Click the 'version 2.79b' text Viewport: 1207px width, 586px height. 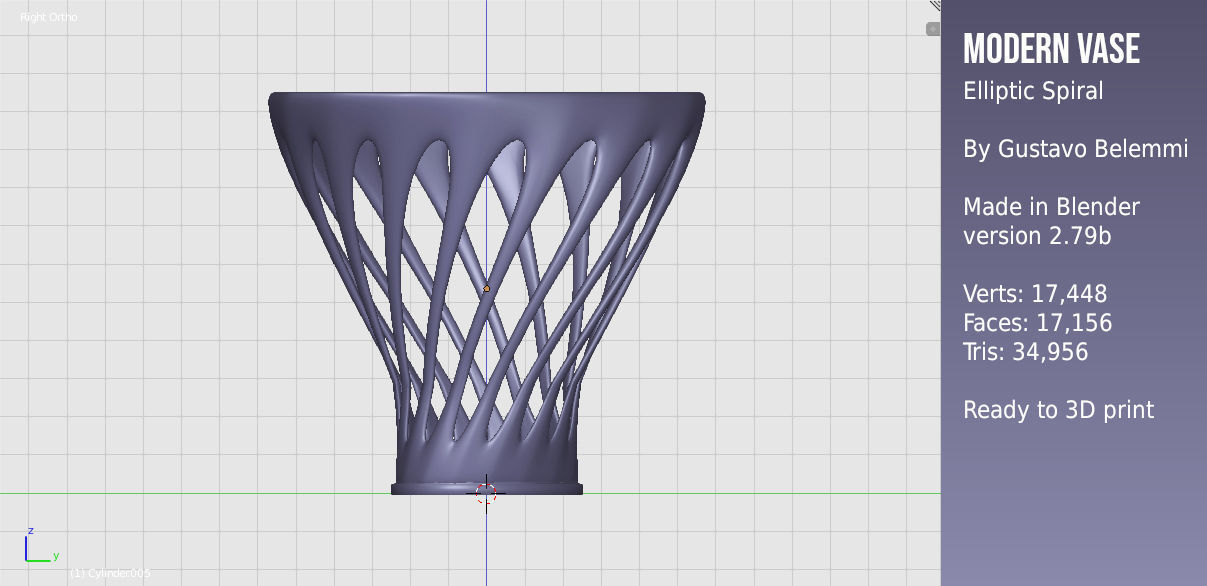pyautogui.click(x=1037, y=236)
